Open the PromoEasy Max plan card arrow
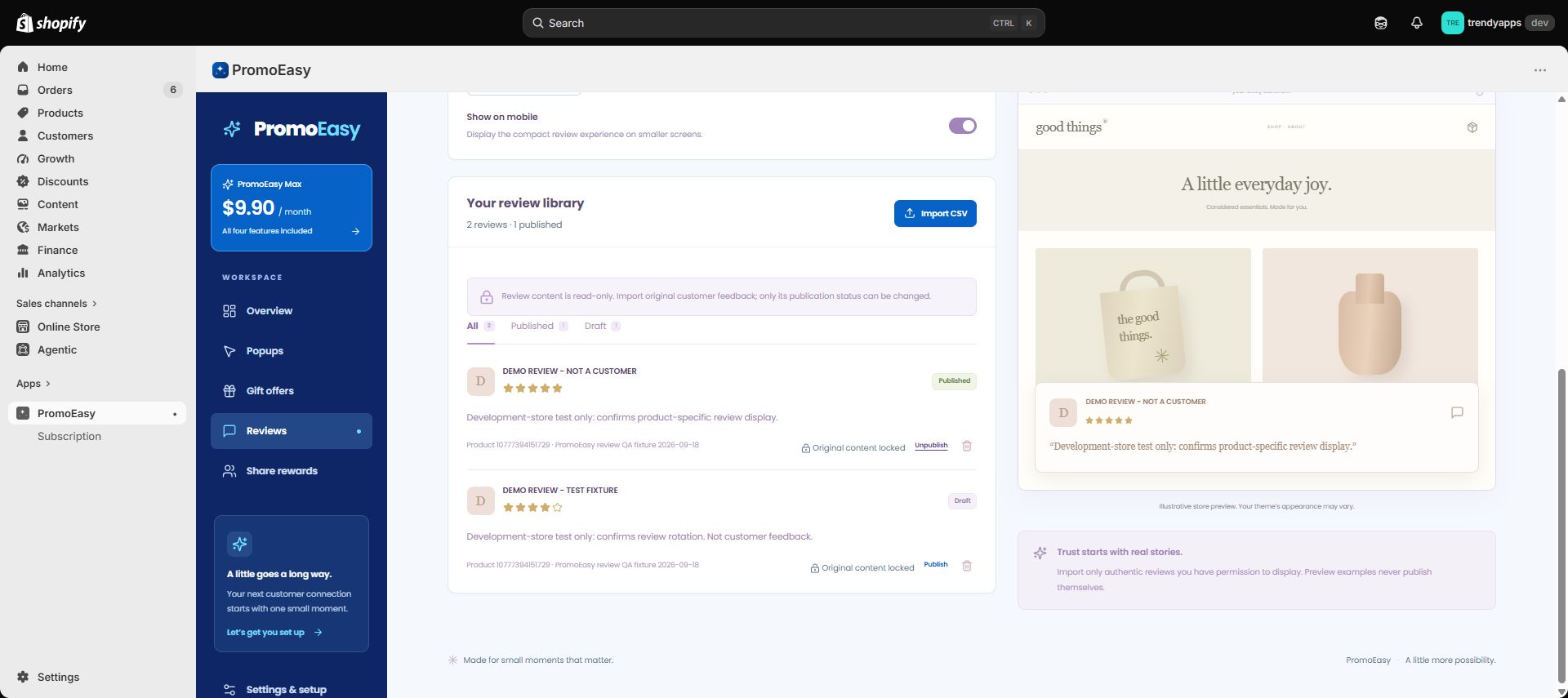 pos(355,231)
